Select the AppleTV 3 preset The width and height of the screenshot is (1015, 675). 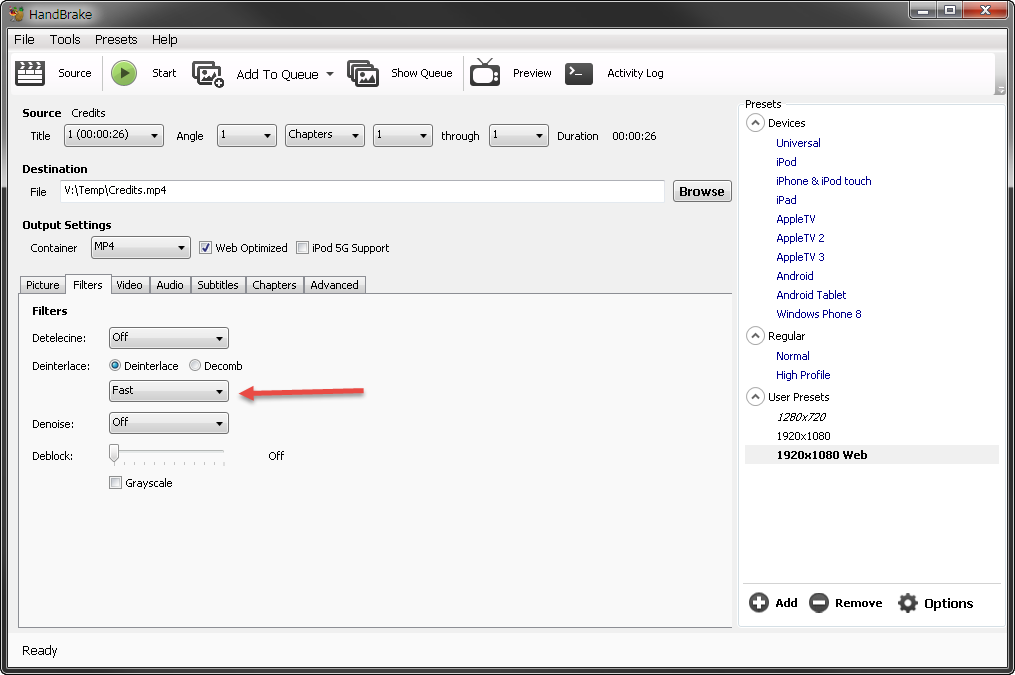coord(800,257)
